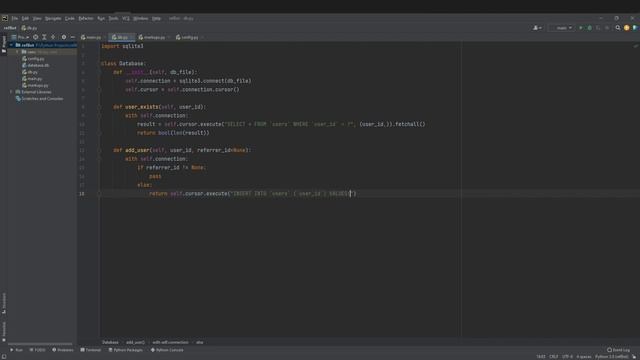Expand External Libraries node

(x=11, y=92)
